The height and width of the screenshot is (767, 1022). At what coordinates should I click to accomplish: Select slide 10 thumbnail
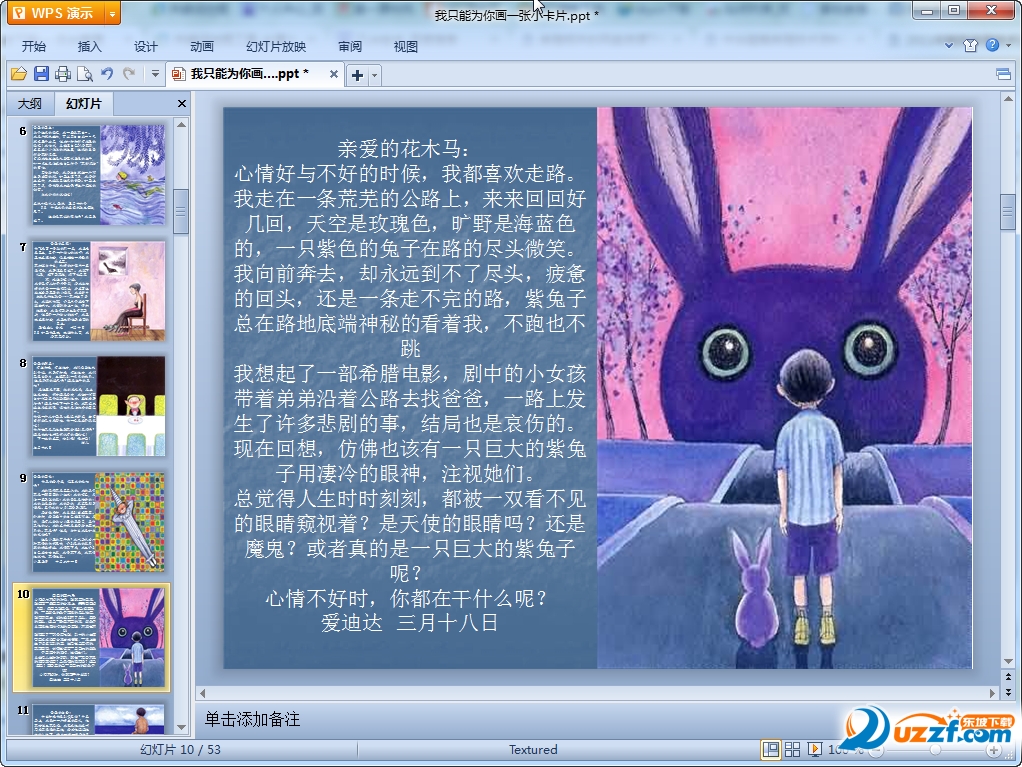(x=98, y=637)
